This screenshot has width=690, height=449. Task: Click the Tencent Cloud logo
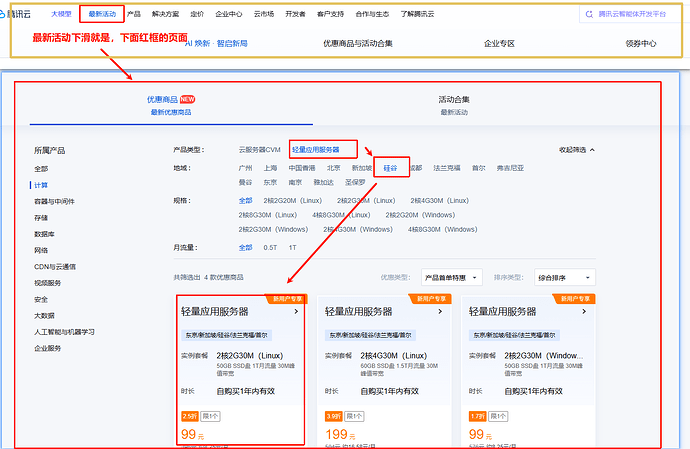tap(15, 14)
